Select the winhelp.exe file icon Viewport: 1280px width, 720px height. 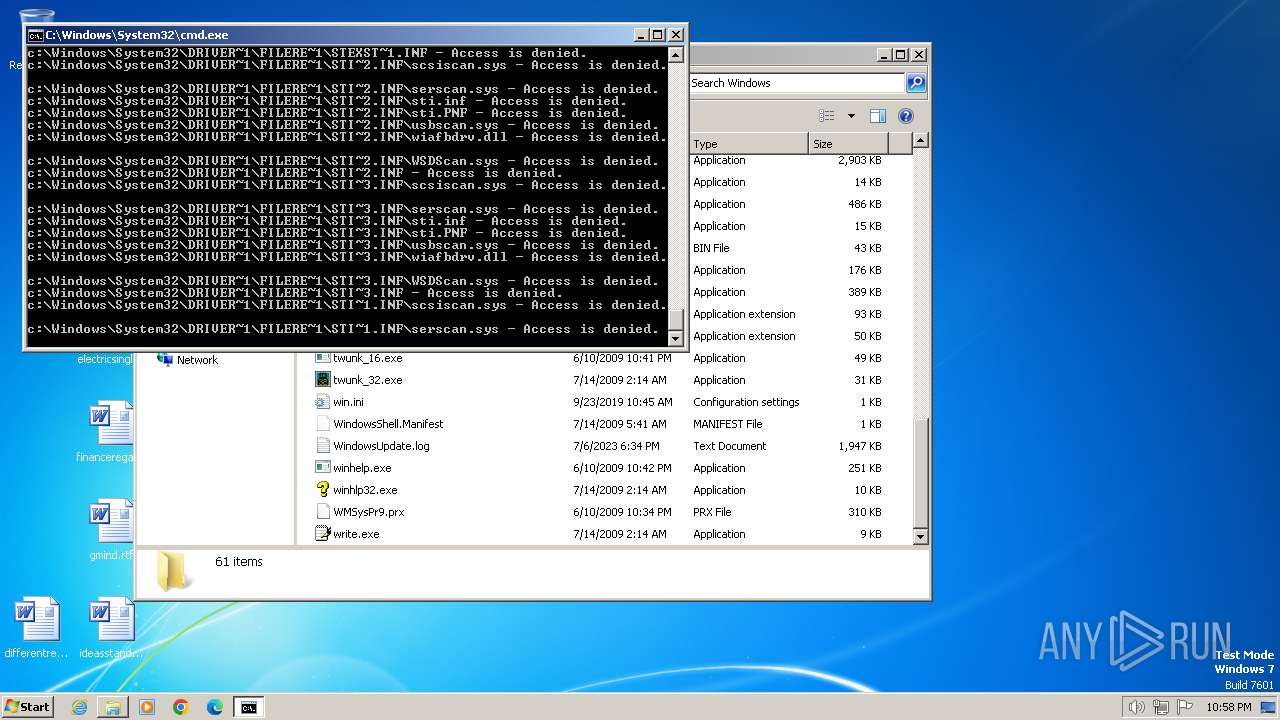(322, 468)
